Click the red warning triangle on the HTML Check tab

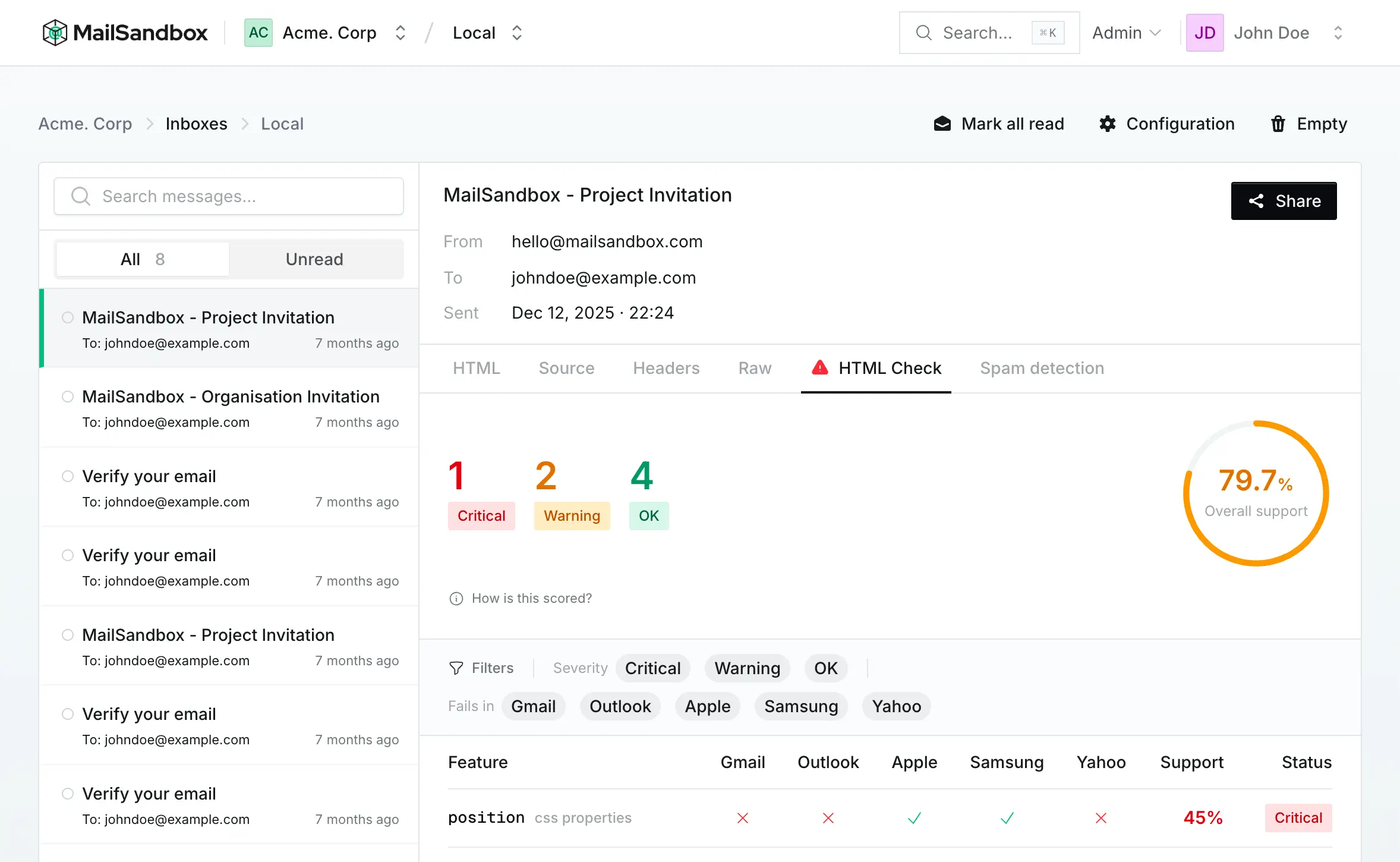[x=820, y=367]
